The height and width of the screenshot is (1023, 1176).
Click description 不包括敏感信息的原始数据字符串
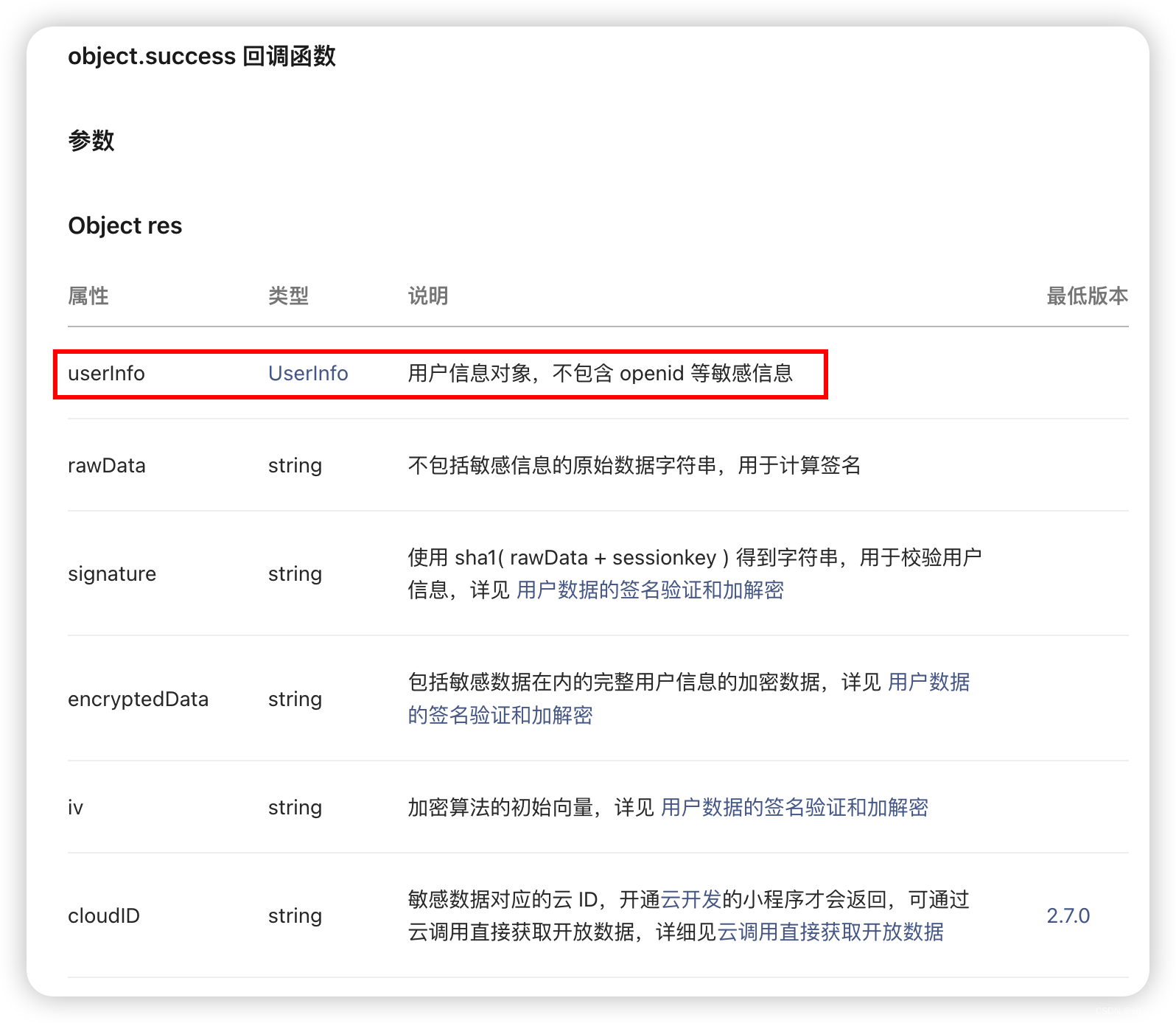pyautogui.click(x=562, y=466)
